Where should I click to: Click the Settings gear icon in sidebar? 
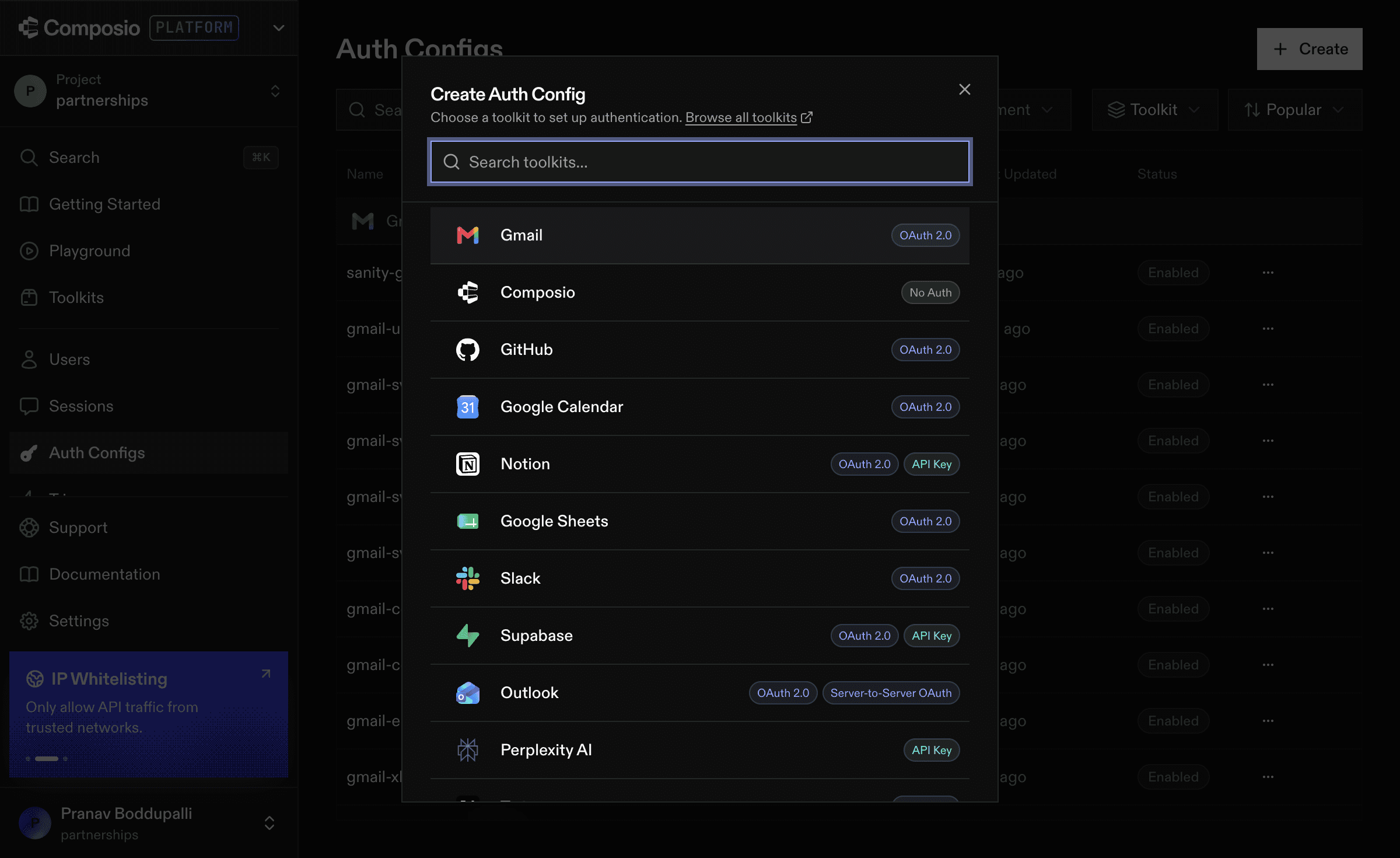pyautogui.click(x=29, y=621)
